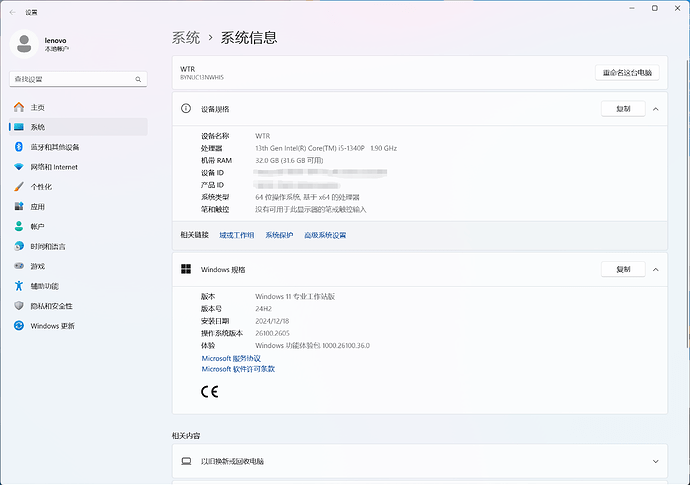This screenshot has height=485, width=690.
Task: Open the 高级系统设置 link
Action: (x=325, y=235)
